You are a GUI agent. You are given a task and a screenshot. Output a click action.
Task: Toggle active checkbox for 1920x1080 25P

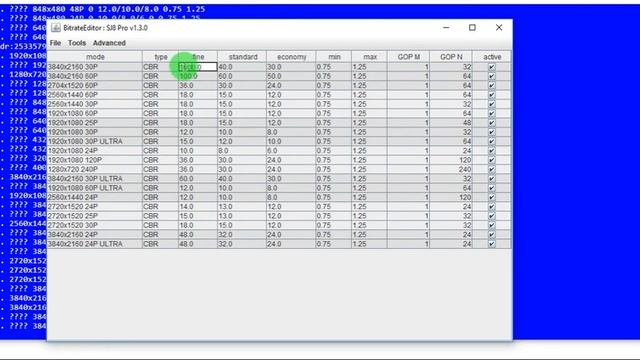pyautogui.click(x=491, y=122)
